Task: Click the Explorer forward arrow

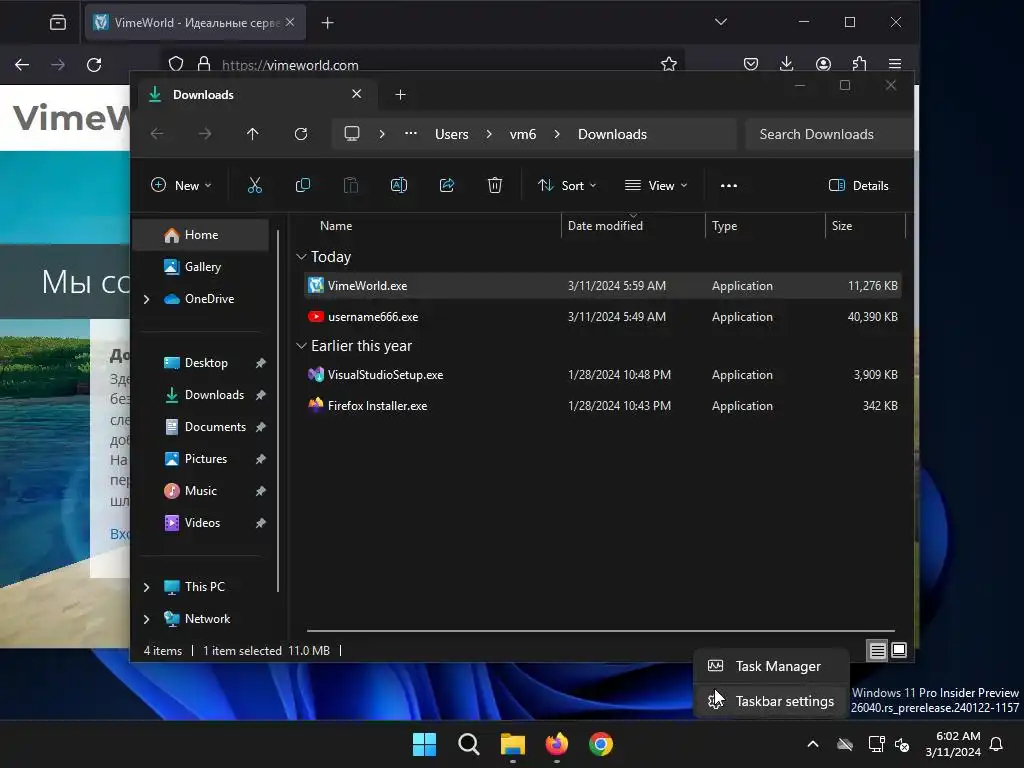Action: tap(205, 134)
